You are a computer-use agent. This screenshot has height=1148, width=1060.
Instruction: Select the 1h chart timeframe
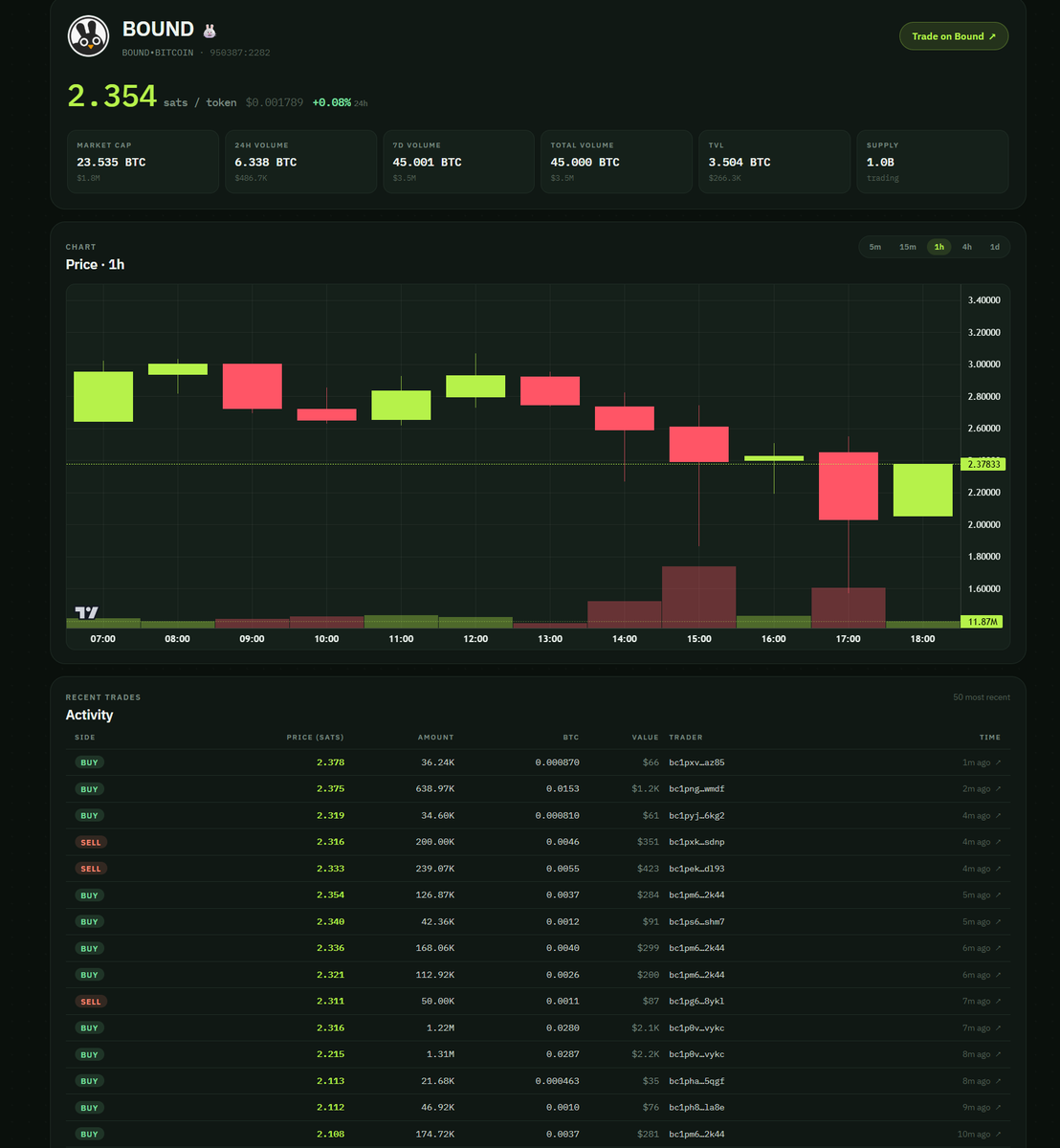pos(939,247)
